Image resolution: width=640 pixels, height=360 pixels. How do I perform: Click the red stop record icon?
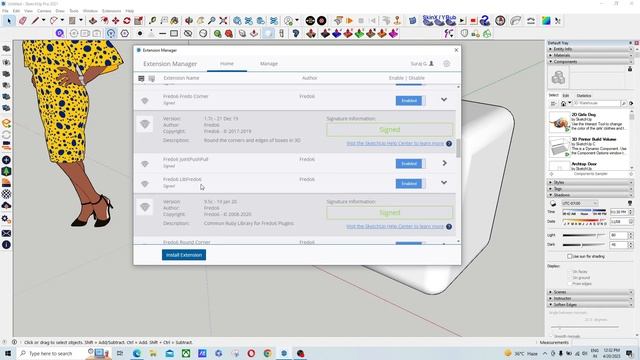(x=473, y=20)
